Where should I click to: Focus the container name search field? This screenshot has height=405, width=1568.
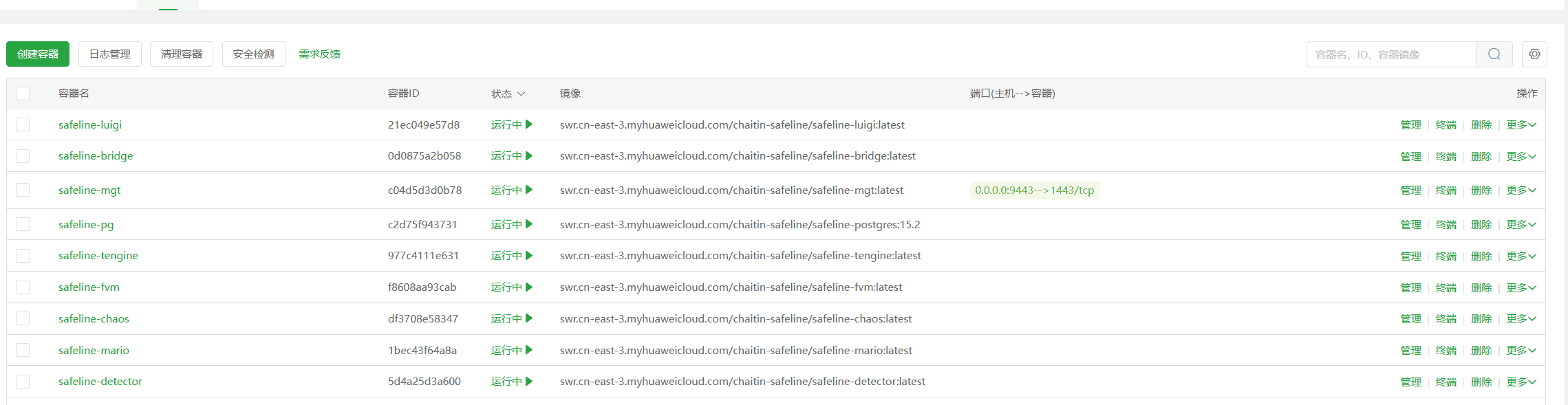tap(1390, 54)
